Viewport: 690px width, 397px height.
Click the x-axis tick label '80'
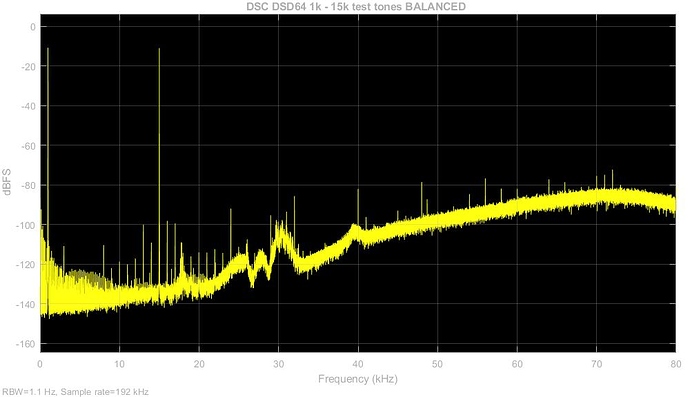tap(676, 364)
